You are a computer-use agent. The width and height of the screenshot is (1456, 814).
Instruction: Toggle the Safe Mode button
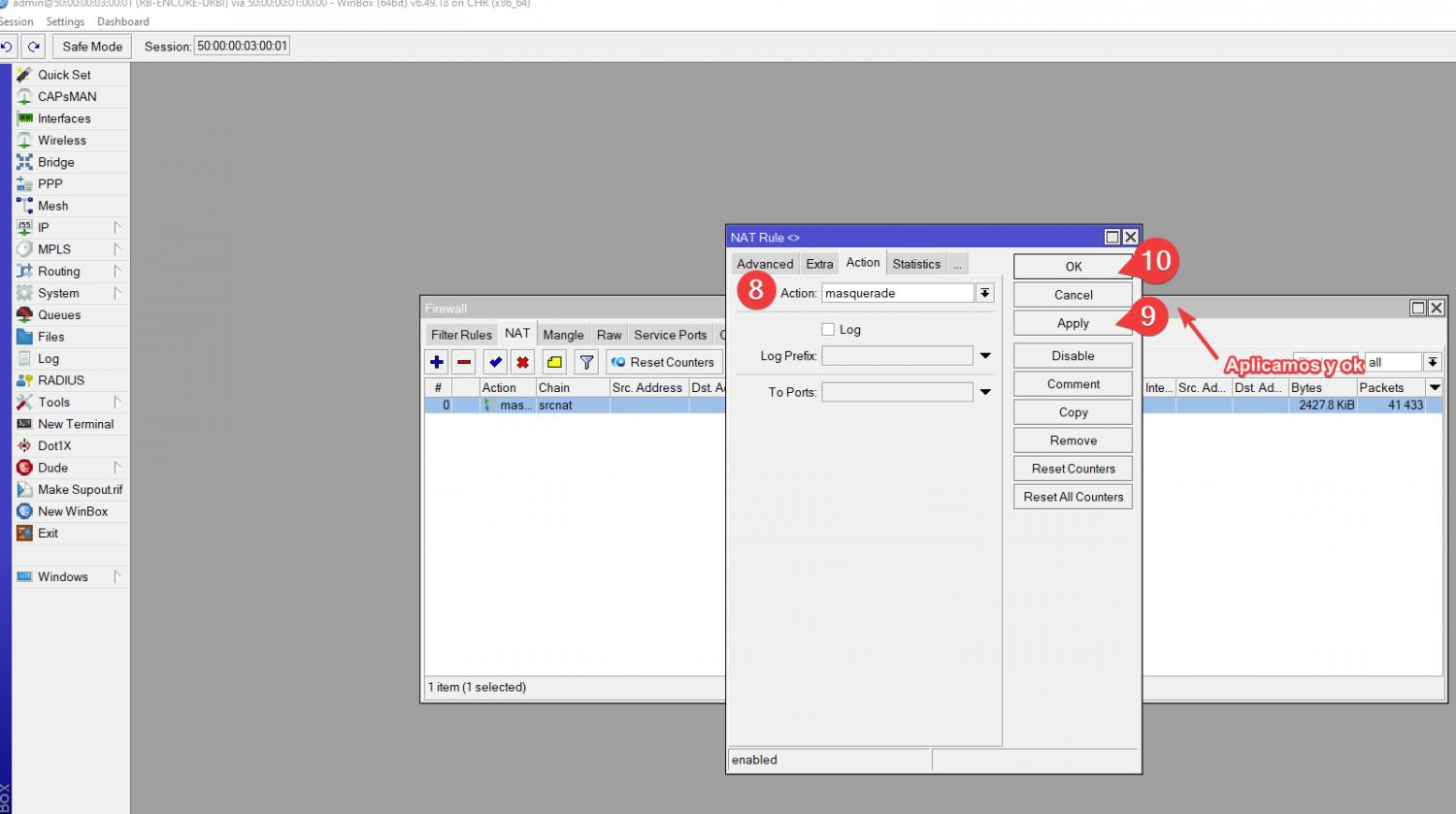(x=92, y=47)
